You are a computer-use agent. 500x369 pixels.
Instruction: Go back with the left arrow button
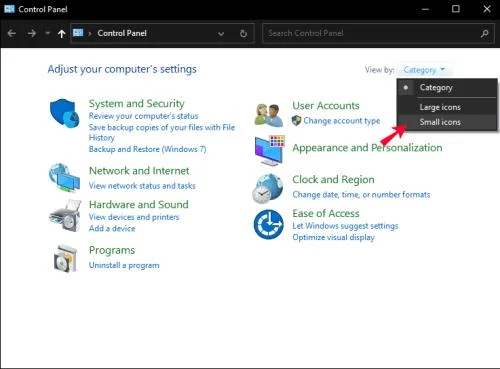(x=12, y=33)
